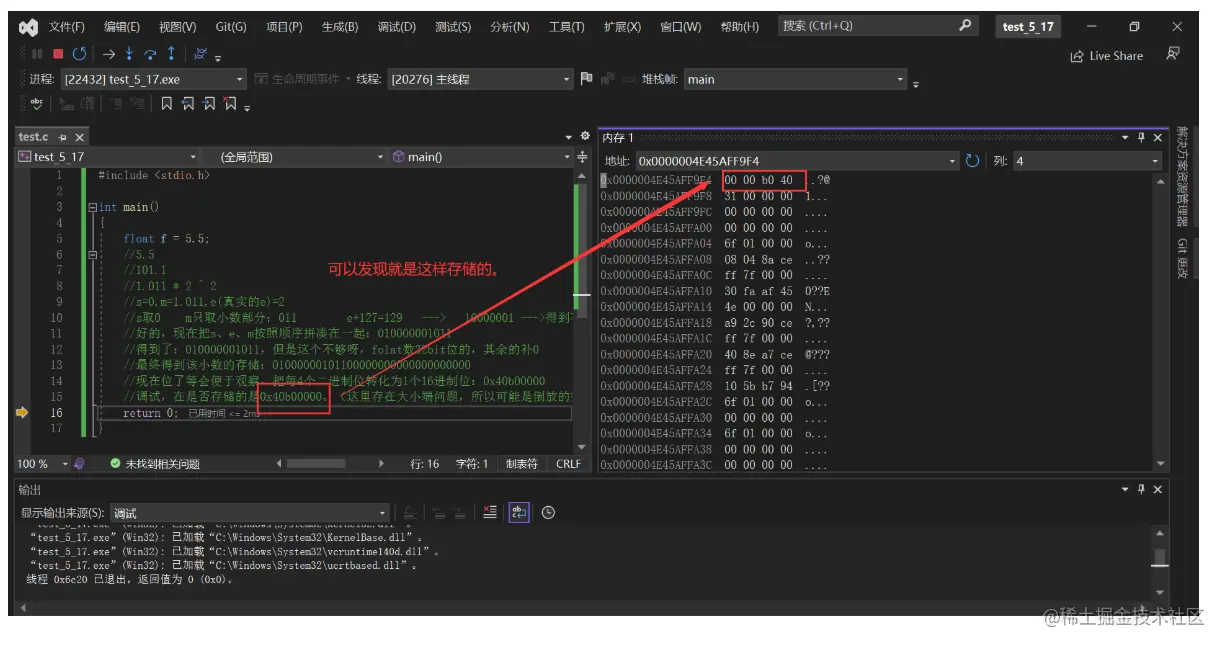Open the 视图(V) menu
Viewport: 1224px width, 647px height.
[178, 27]
